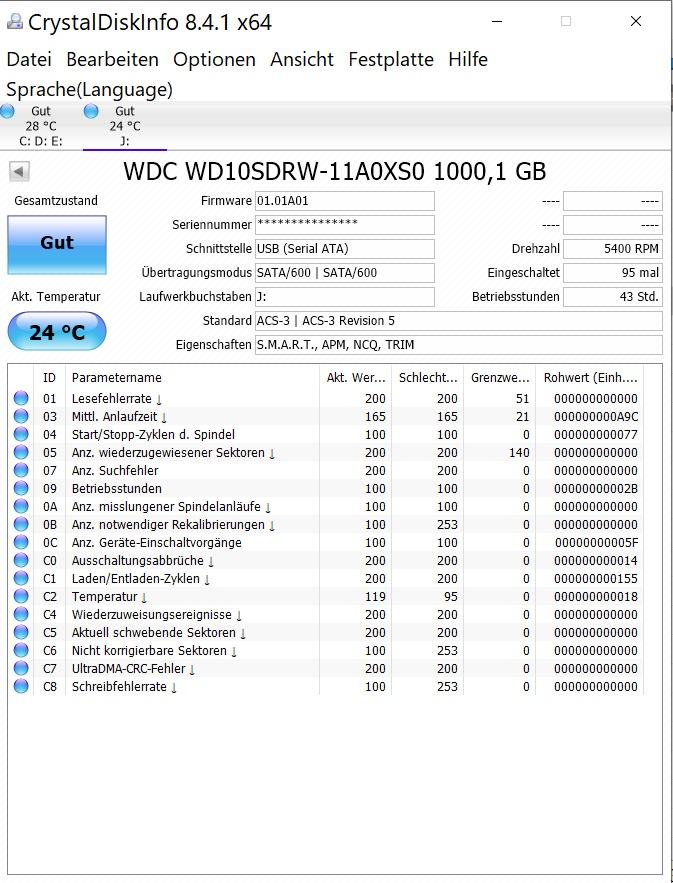Open the Ansicht menu
This screenshot has height=883, width=673.
[302, 59]
